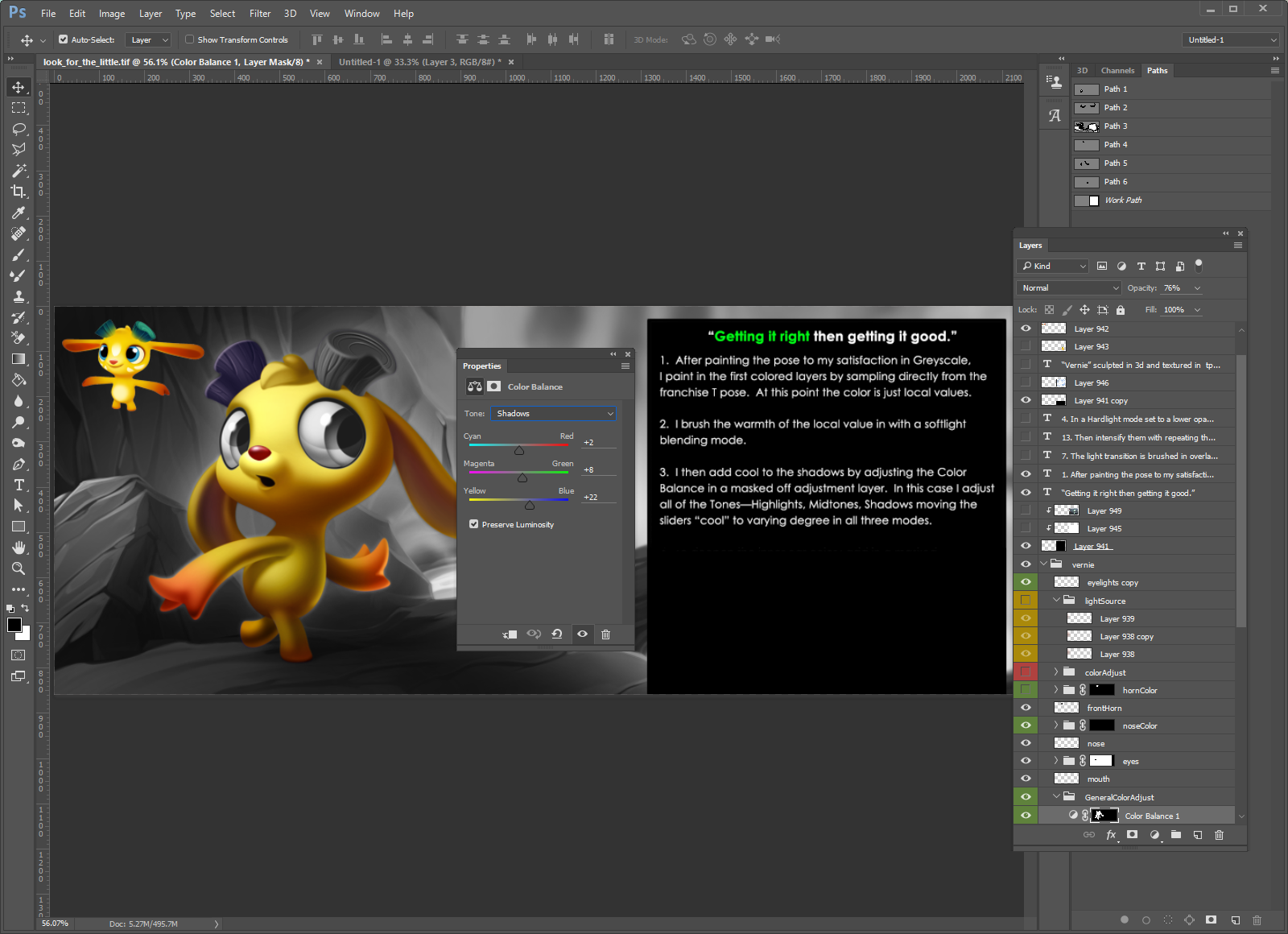Click the zoom percentage field 56.07%
Image resolution: width=1288 pixels, height=934 pixels.
pyautogui.click(x=56, y=924)
